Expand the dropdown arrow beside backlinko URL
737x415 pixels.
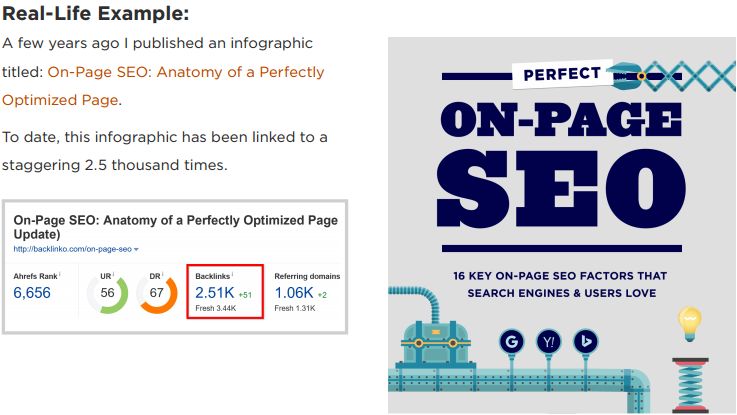[136, 250]
